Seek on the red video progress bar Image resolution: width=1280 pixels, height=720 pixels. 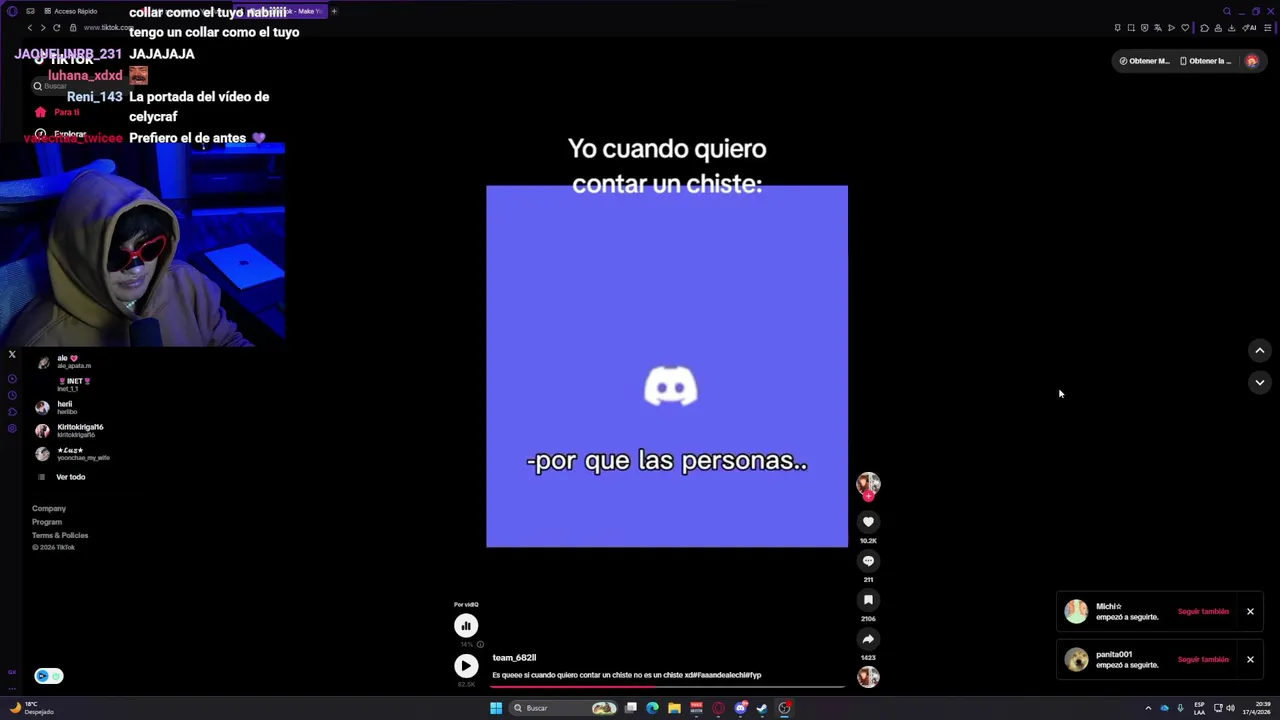[668, 686]
